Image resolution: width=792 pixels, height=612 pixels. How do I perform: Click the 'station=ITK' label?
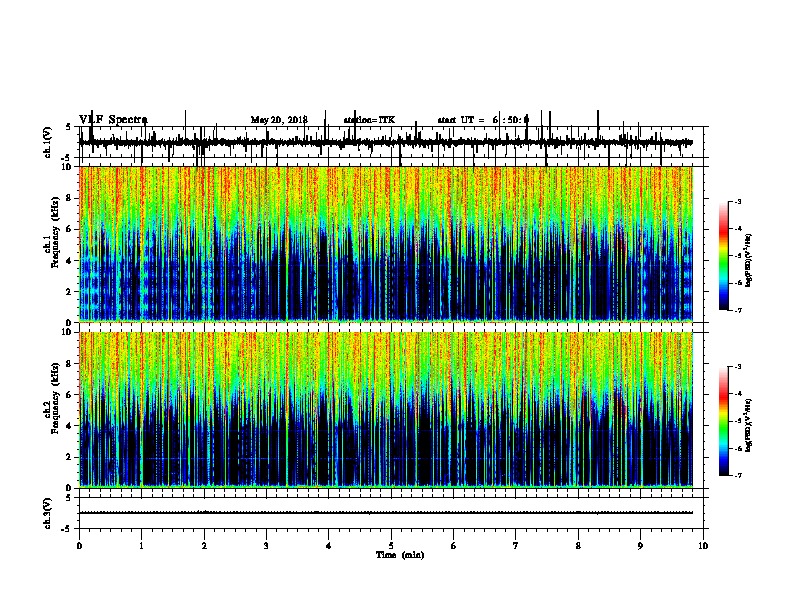[x=369, y=120]
